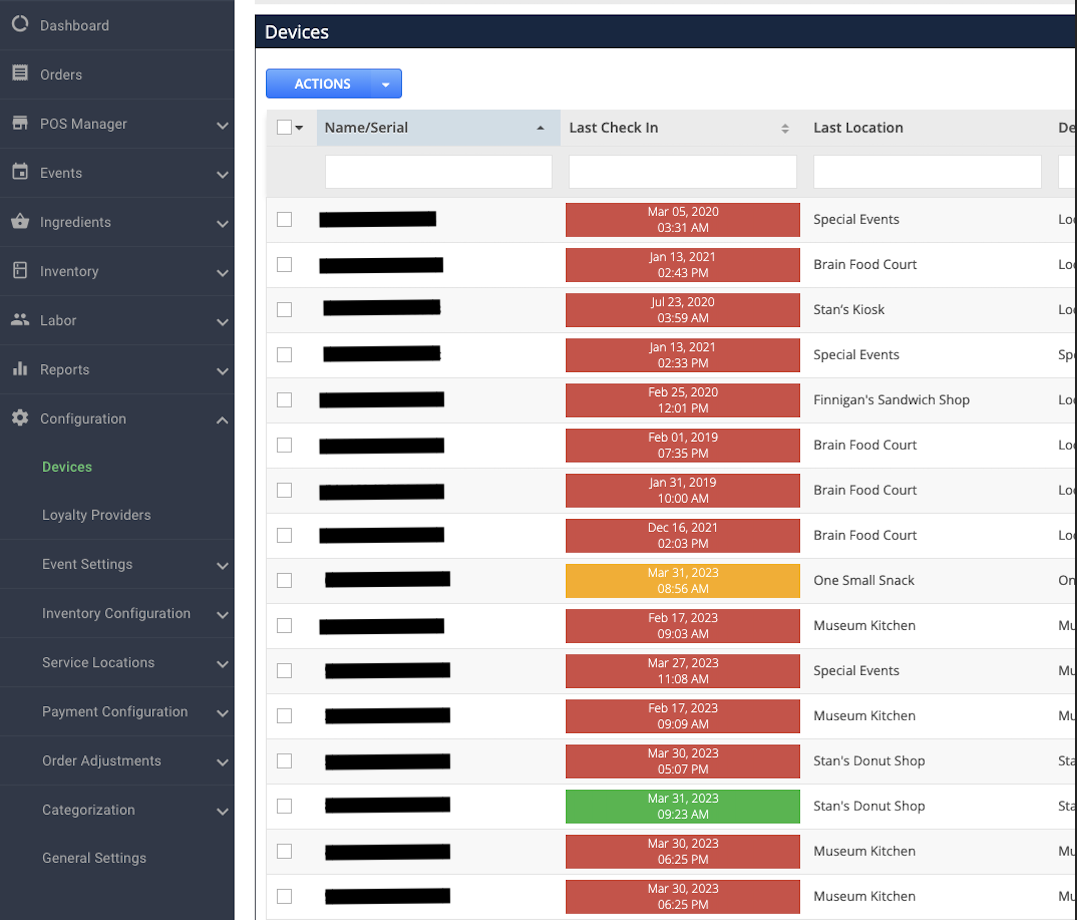Screen dimensions: 1077x920
Task: Check the row with Mar 05, 2020 check-in
Action: tap(284, 219)
